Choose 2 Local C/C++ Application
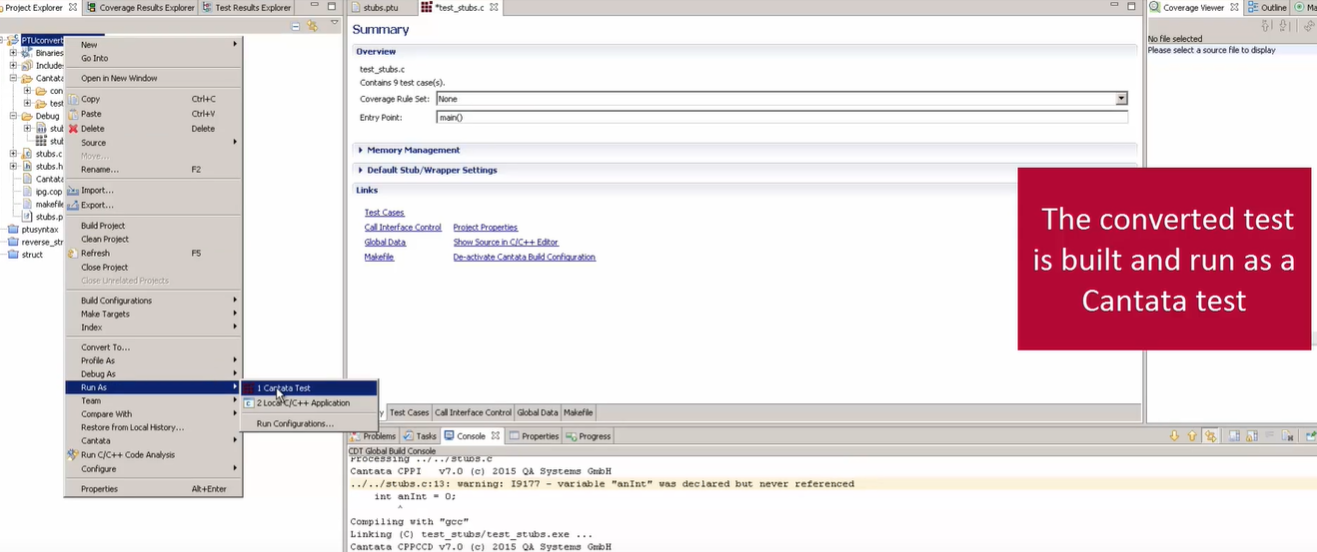 [x=309, y=403]
